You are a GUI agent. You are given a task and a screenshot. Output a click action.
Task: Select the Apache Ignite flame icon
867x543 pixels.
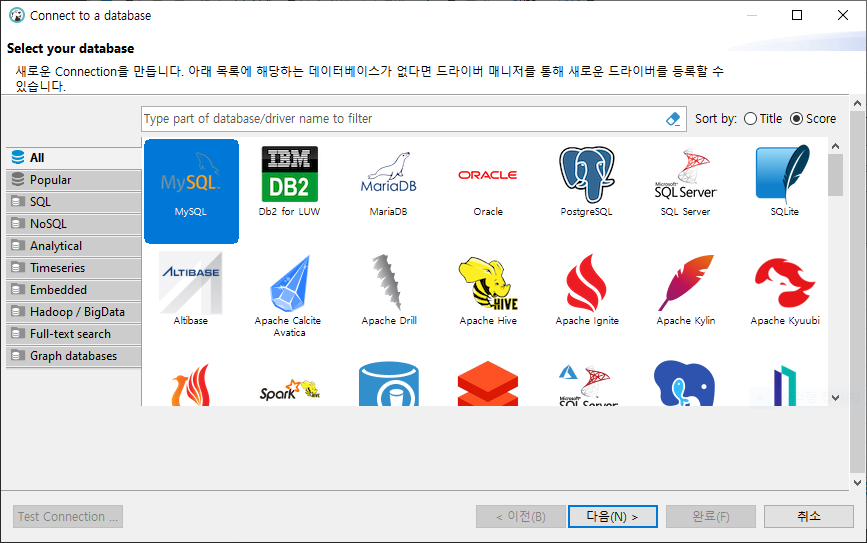pos(587,289)
